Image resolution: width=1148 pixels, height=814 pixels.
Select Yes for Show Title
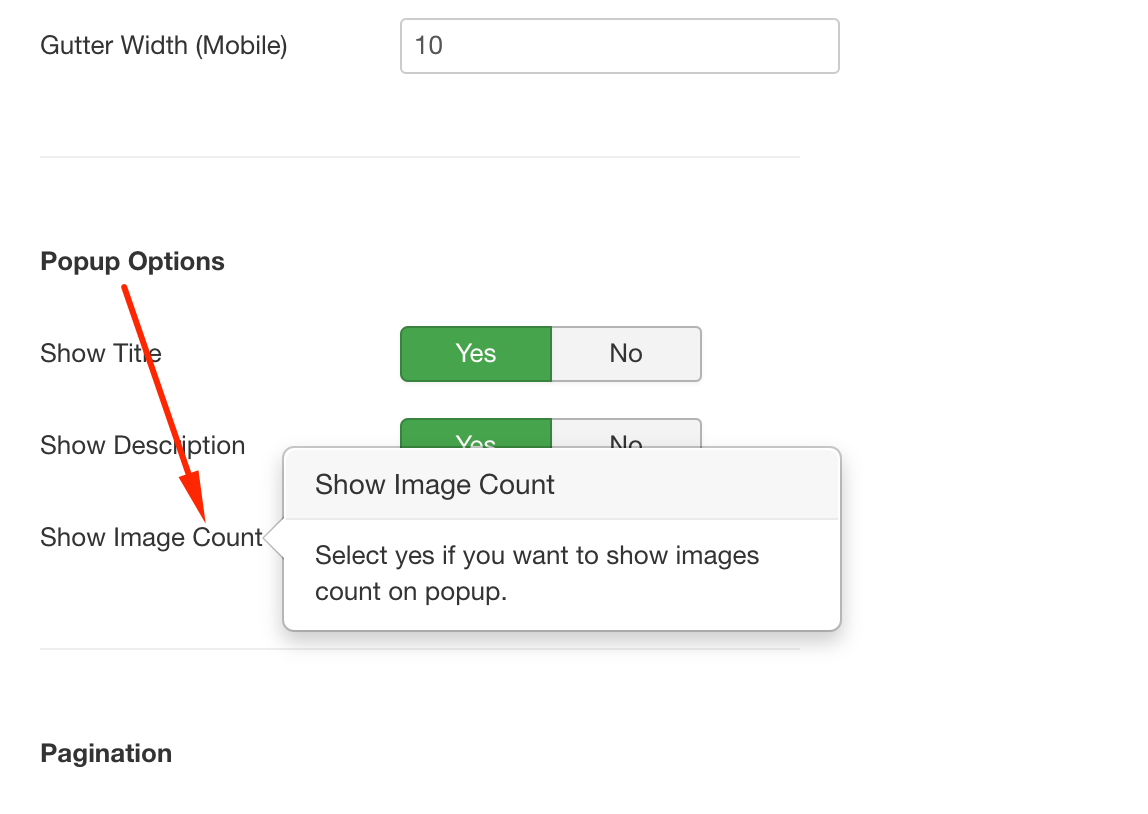(x=476, y=354)
